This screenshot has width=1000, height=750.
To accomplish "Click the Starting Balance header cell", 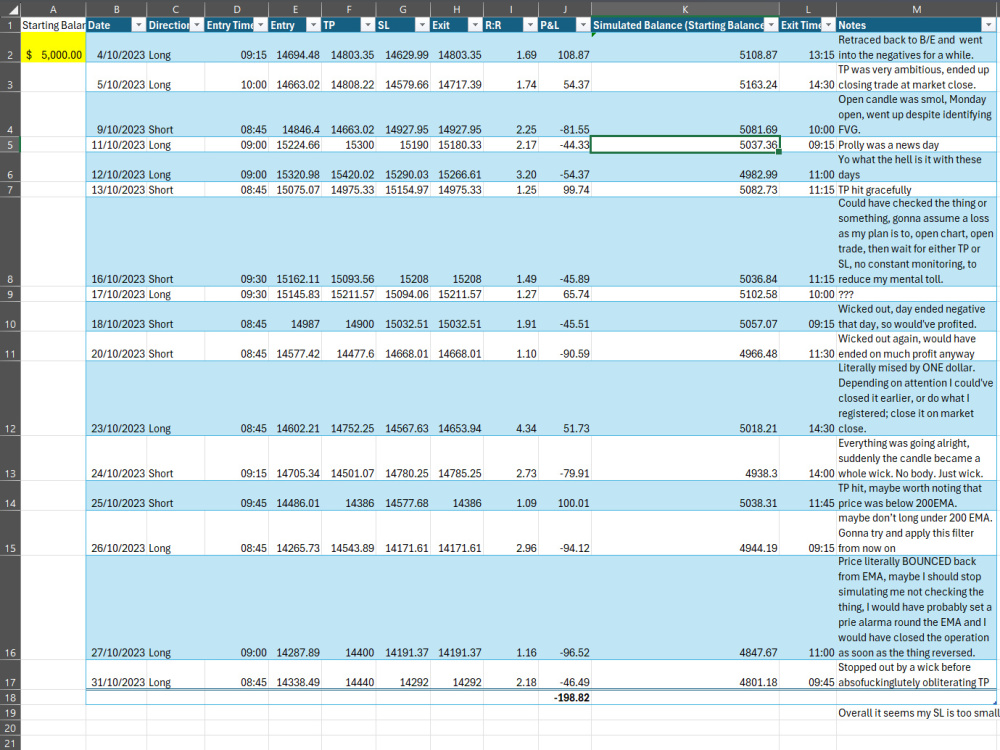I will (x=54, y=25).
